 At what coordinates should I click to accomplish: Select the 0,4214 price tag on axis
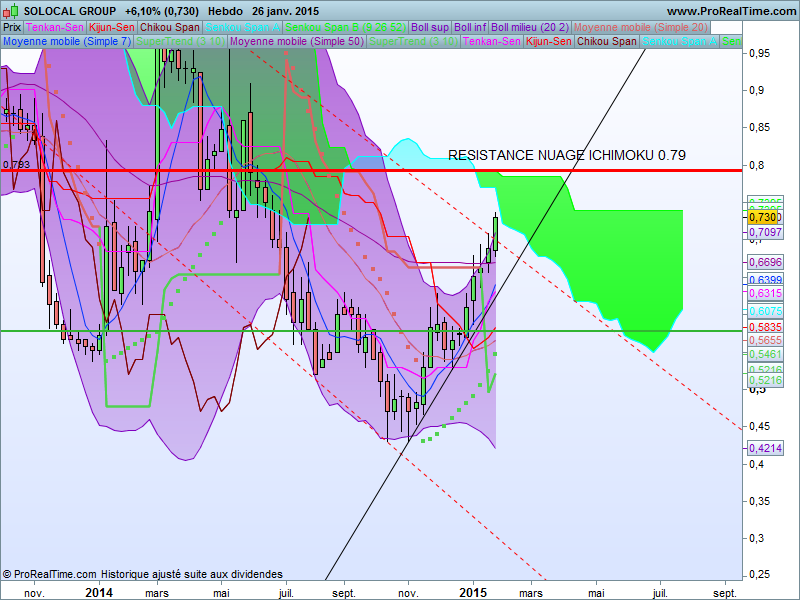pos(764,448)
